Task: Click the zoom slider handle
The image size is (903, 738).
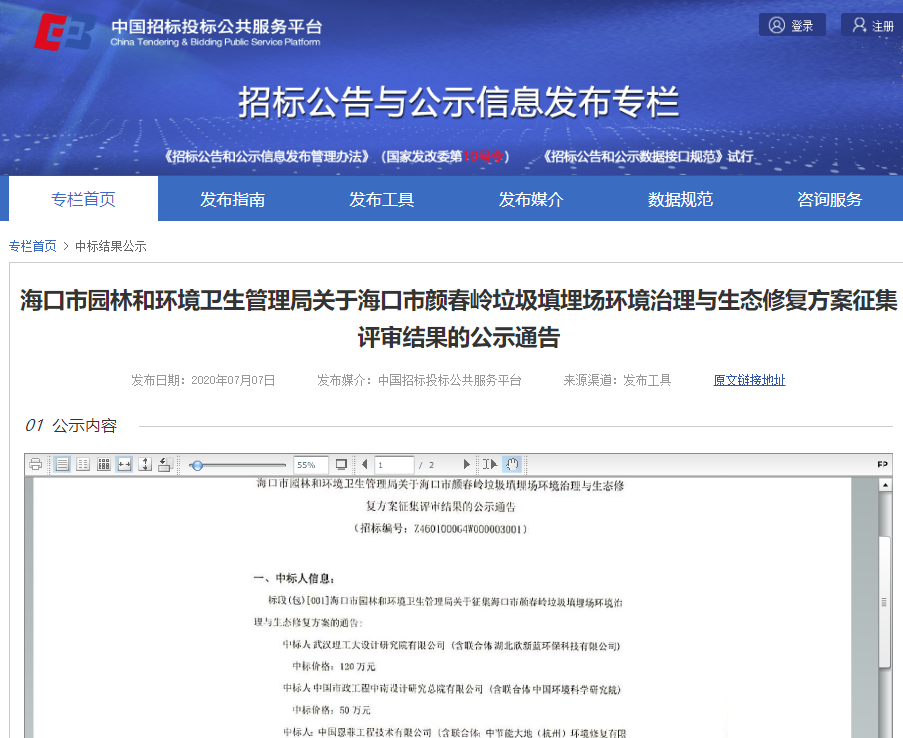Action: pyautogui.click(x=197, y=465)
